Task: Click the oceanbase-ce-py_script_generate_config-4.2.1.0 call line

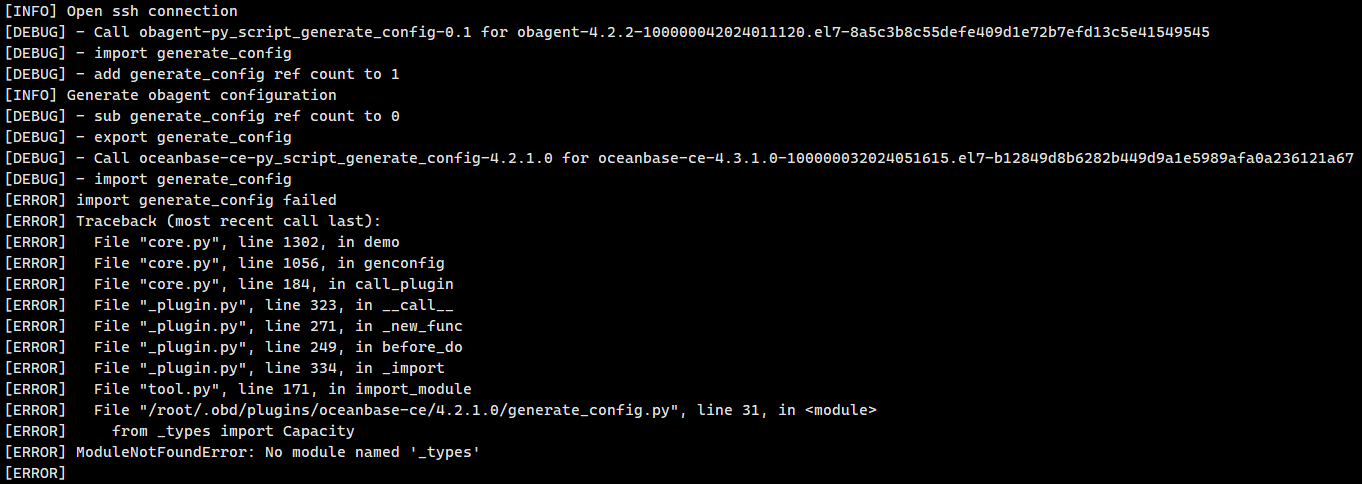Action: [x=679, y=158]
